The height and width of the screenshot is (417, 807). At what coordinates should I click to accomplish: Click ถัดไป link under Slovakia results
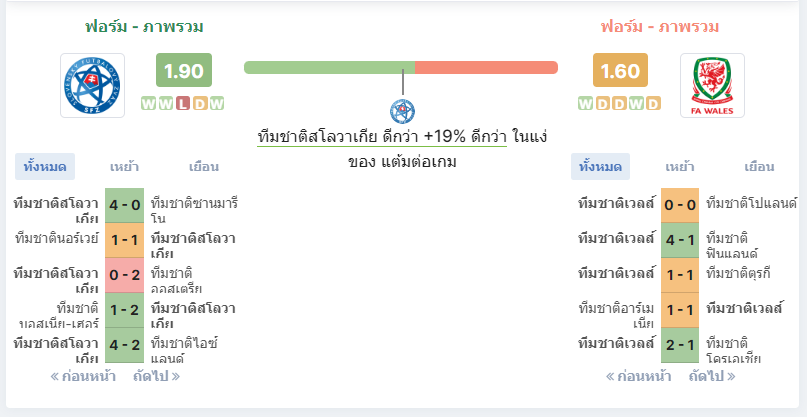point(156,376)
